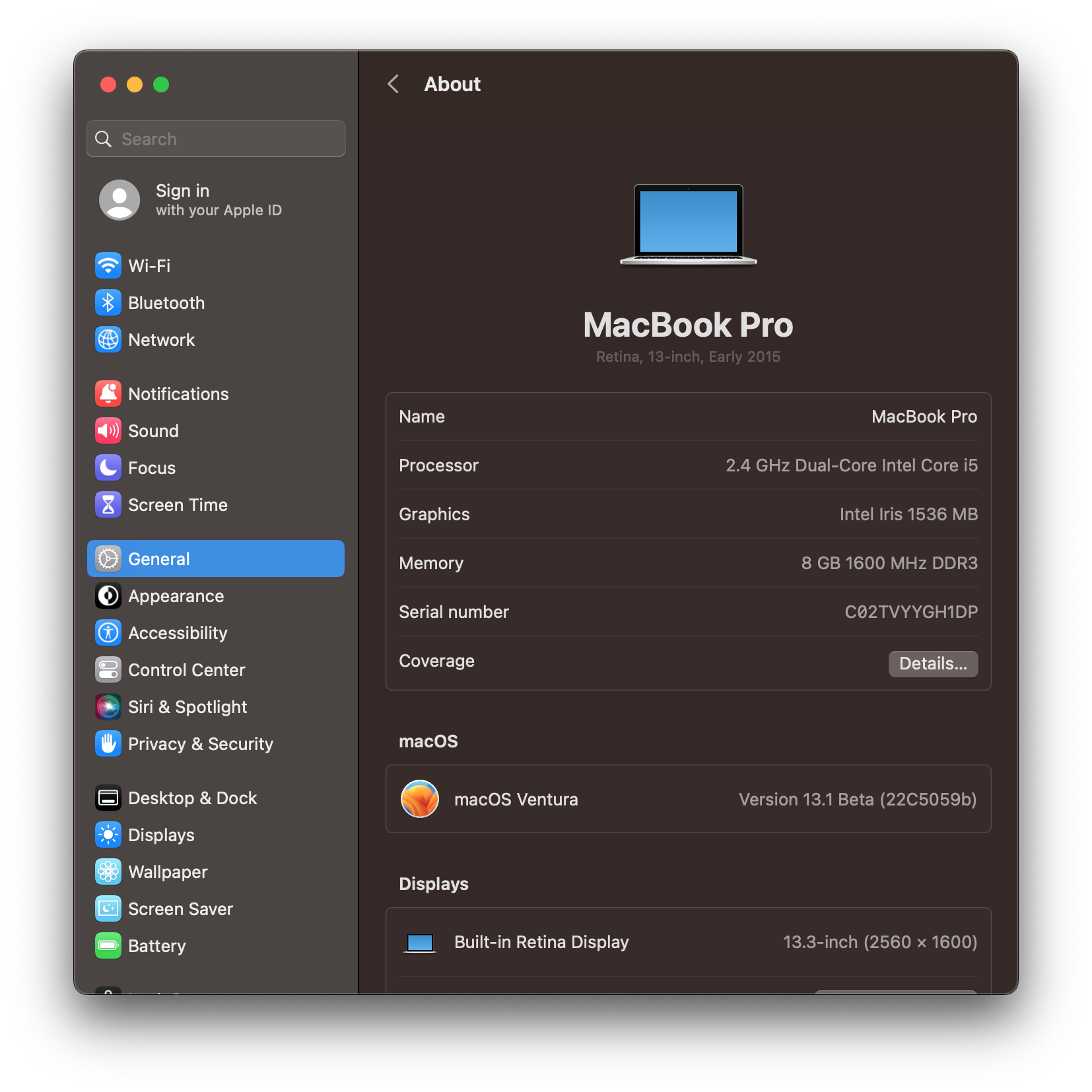Screen dimensions: 1092x1092
Task: Click the magnifying glass search icon
Action: point(104,139)
